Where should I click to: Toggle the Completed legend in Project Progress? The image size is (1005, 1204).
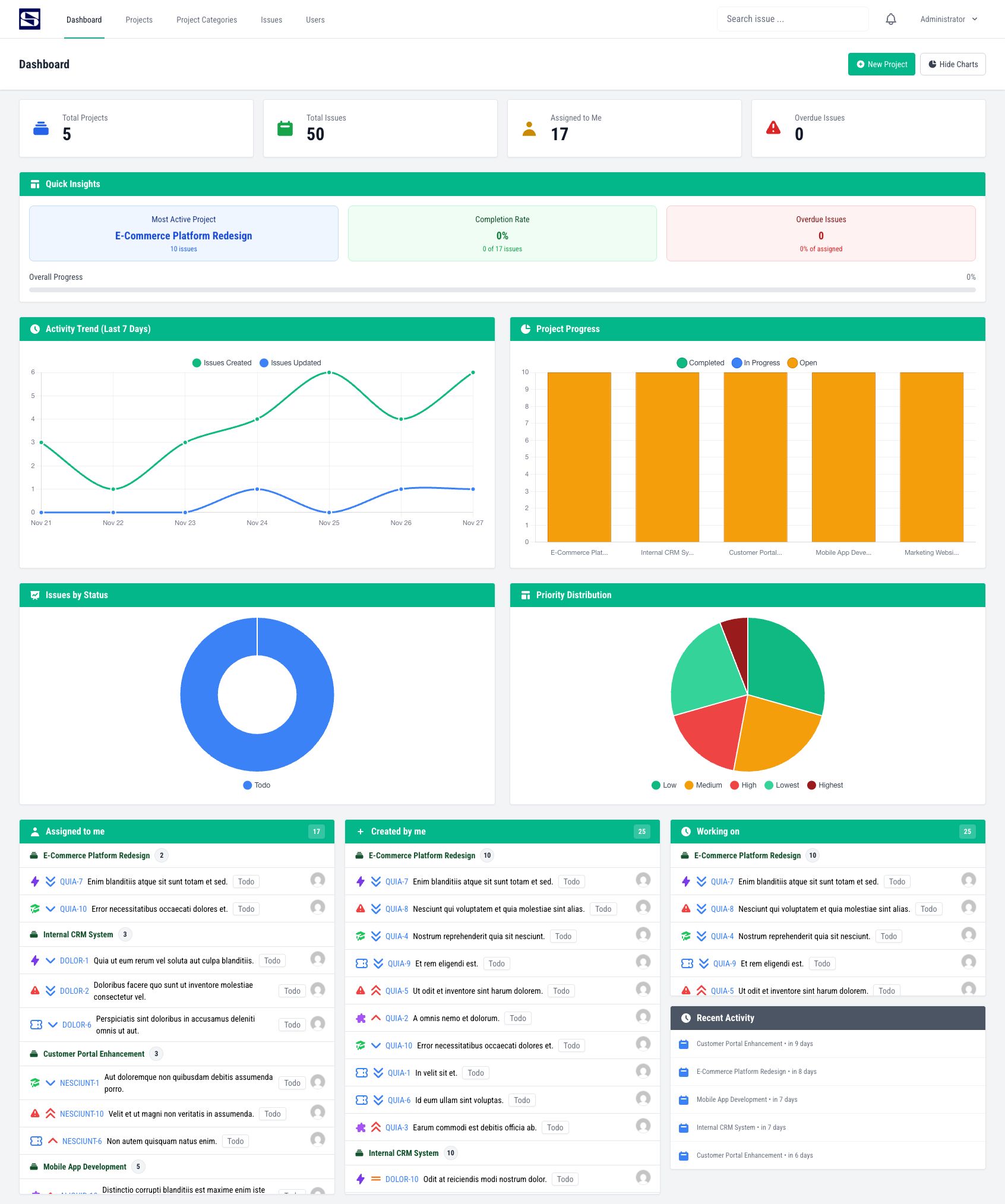tap(700, 363)
